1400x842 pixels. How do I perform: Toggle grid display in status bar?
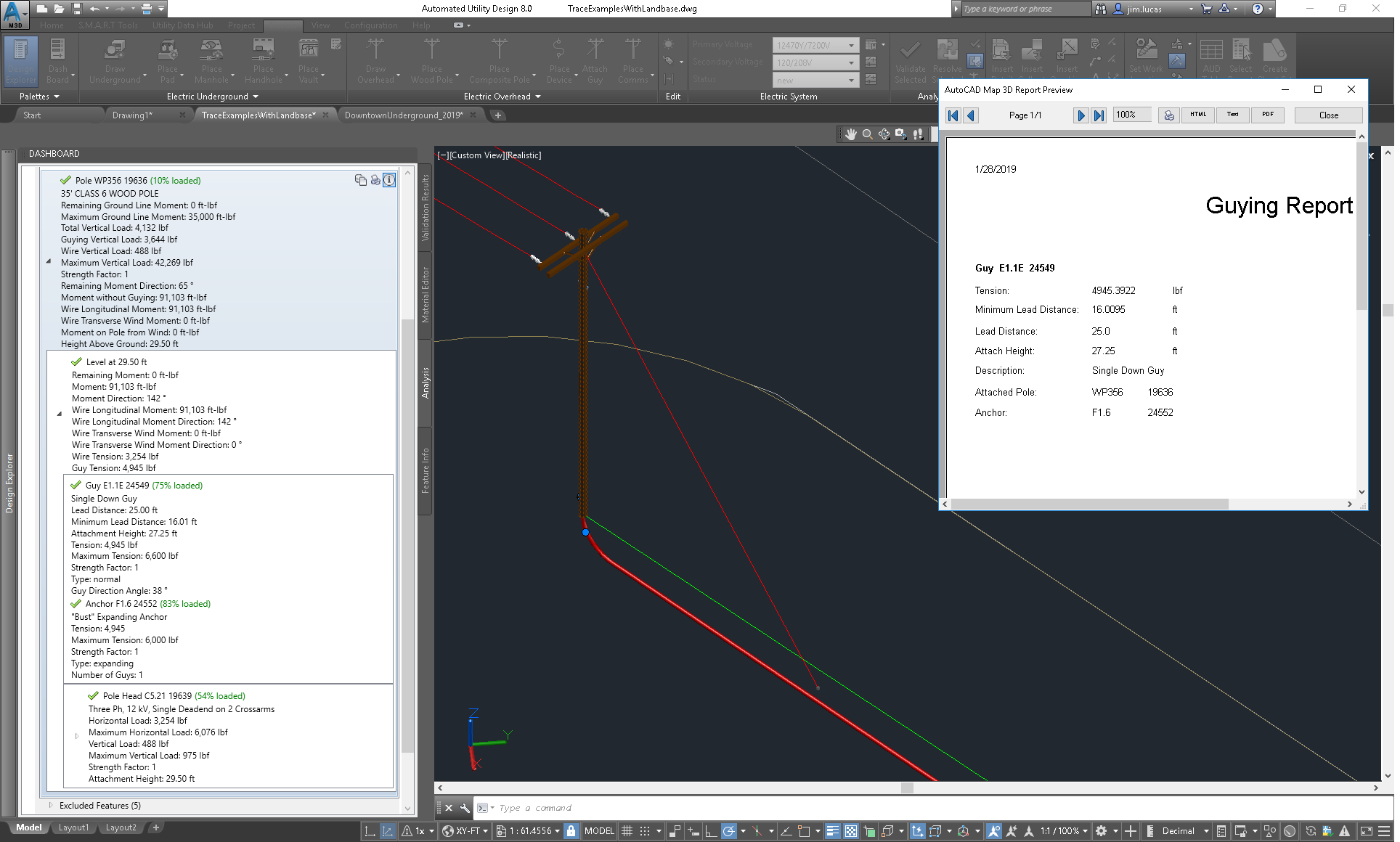coord(627,831)
